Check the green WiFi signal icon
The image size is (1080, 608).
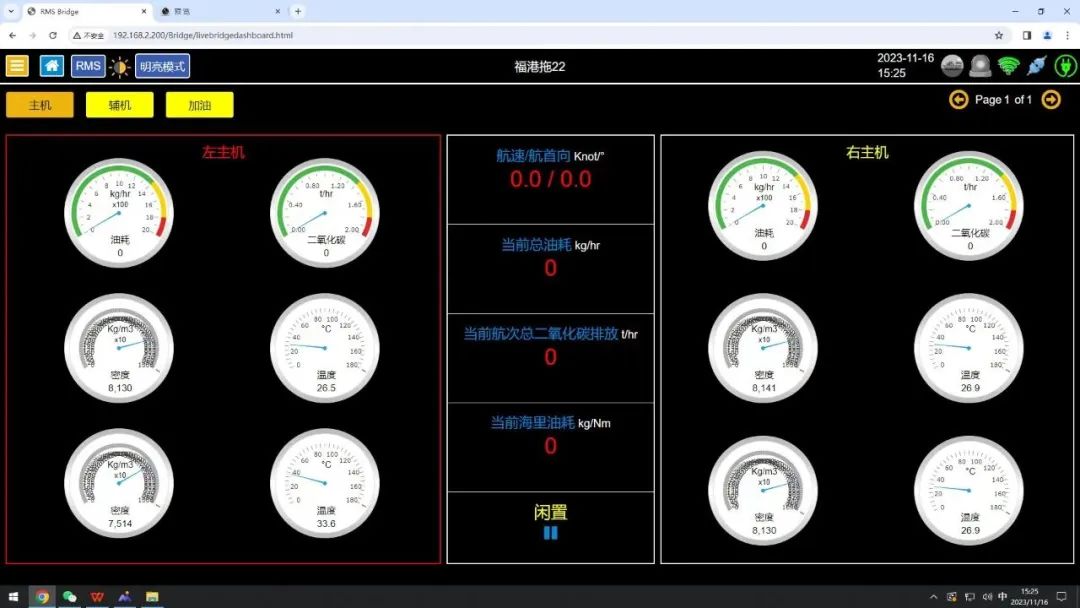(1010, 65)
